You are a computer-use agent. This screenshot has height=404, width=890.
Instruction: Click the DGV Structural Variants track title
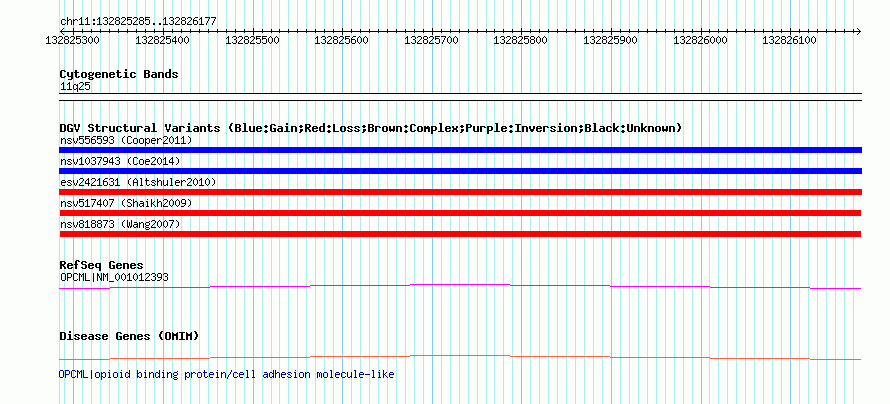point(371,128)
